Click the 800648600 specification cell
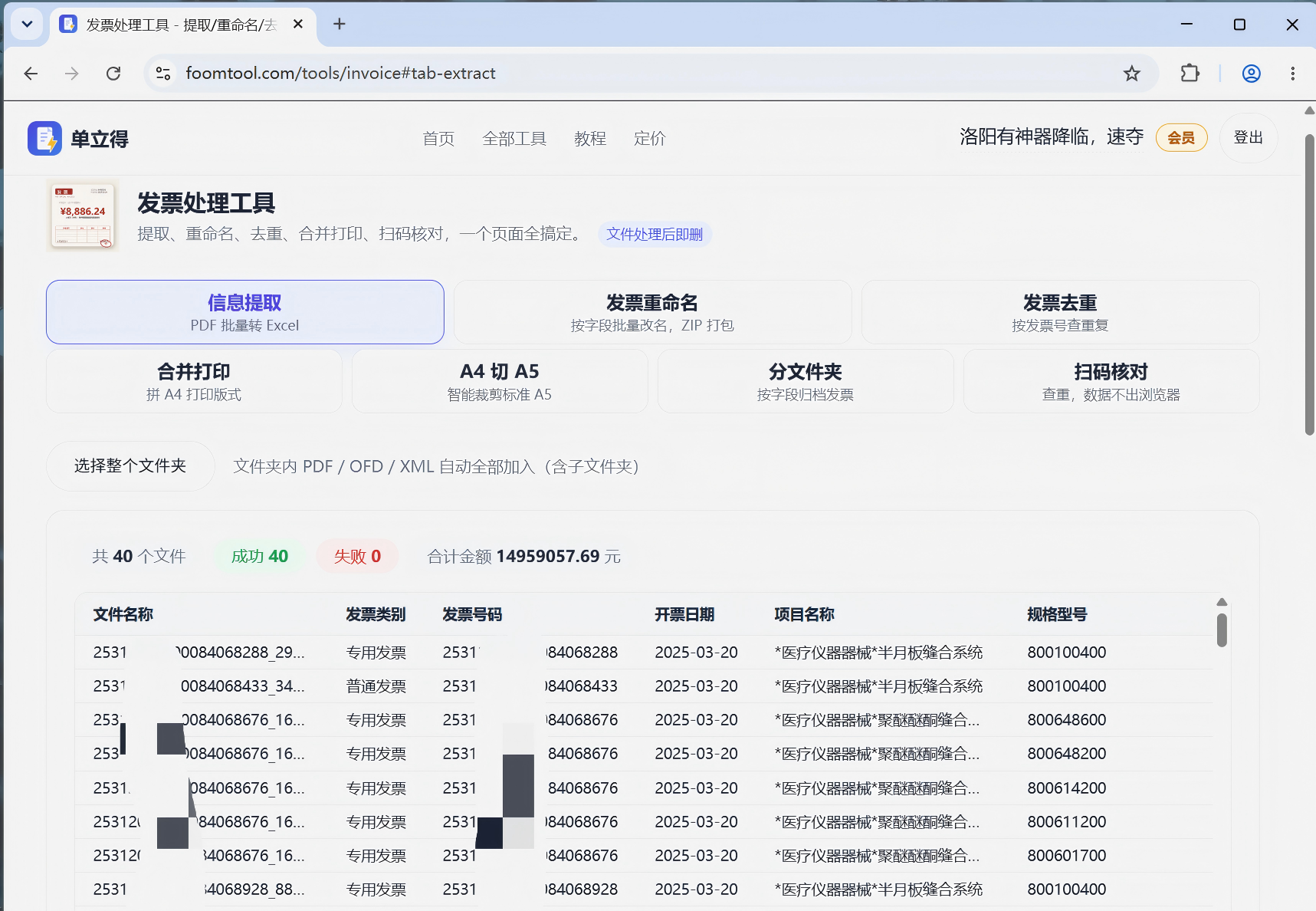This screenshot has width=1316, height=911. click(1066, 720)
